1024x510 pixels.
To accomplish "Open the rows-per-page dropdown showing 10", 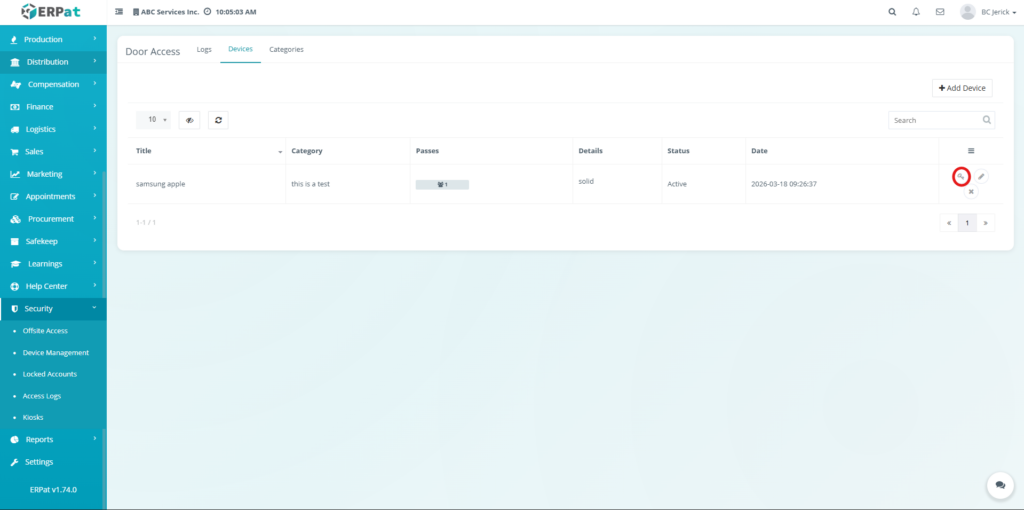I will click(x=153, y=120).
